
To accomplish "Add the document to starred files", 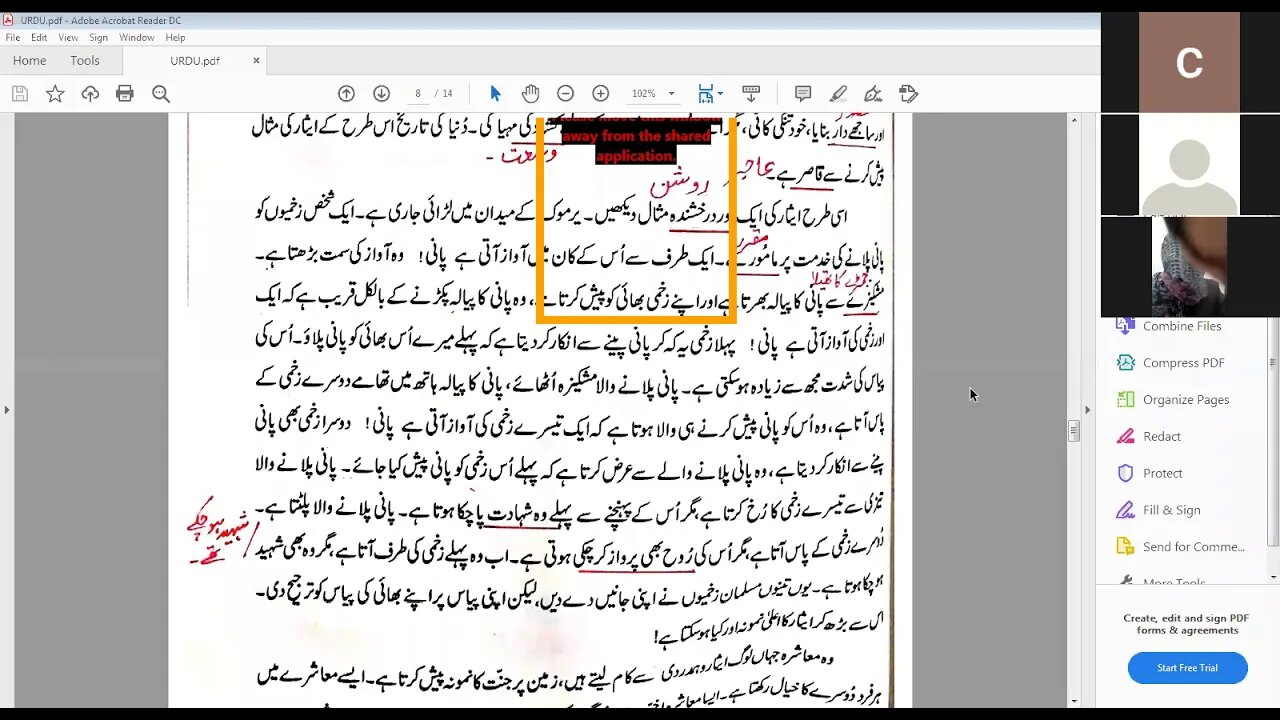I will coord(55,94).
